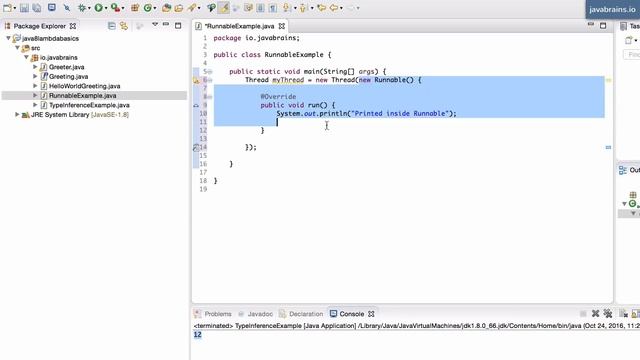Open the New Java Class dropdown arrow
This screenshot has width=640, height=360.
[155, 8]
